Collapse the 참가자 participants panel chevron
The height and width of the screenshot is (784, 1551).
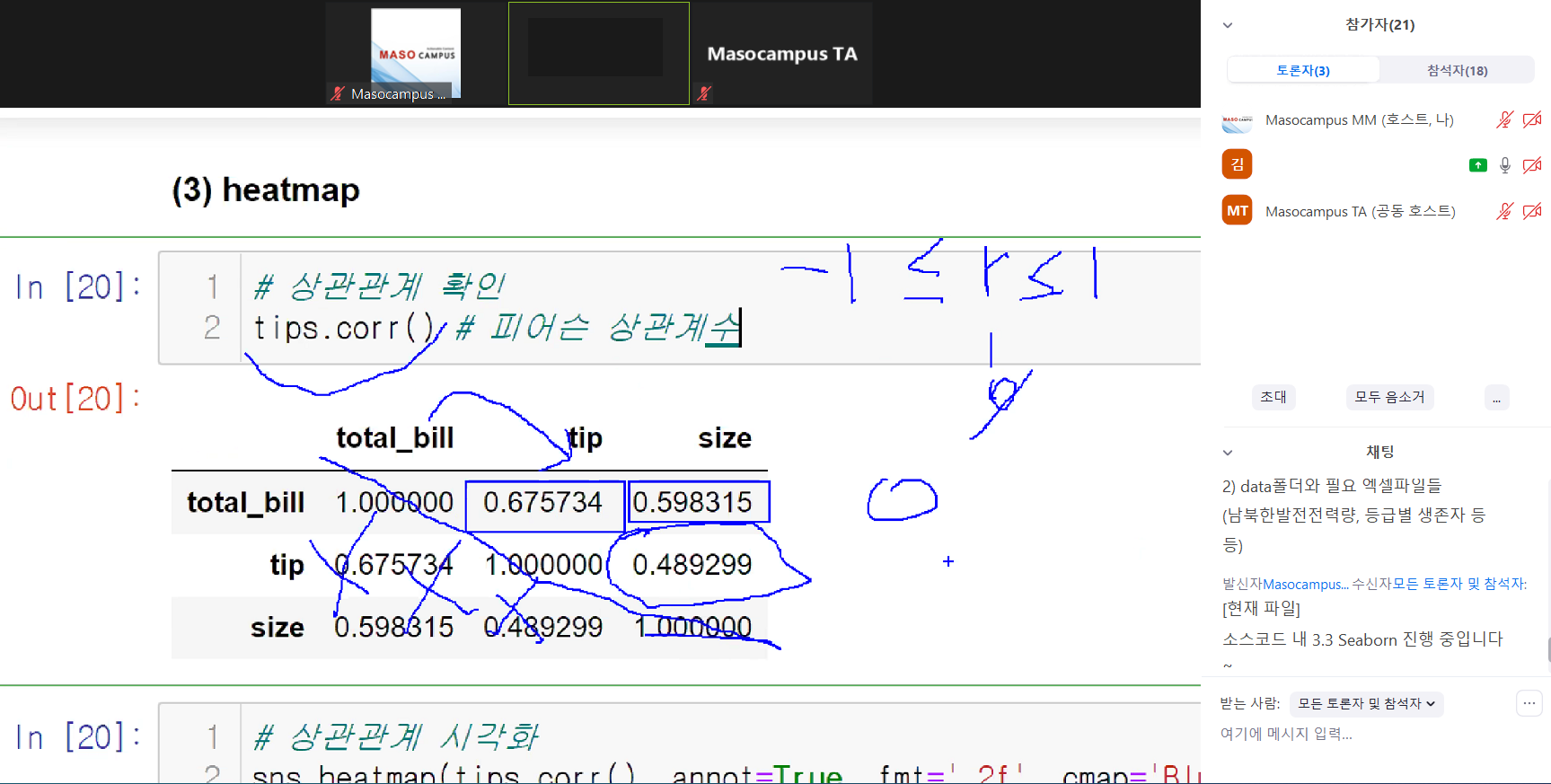tap(1228, 25)
